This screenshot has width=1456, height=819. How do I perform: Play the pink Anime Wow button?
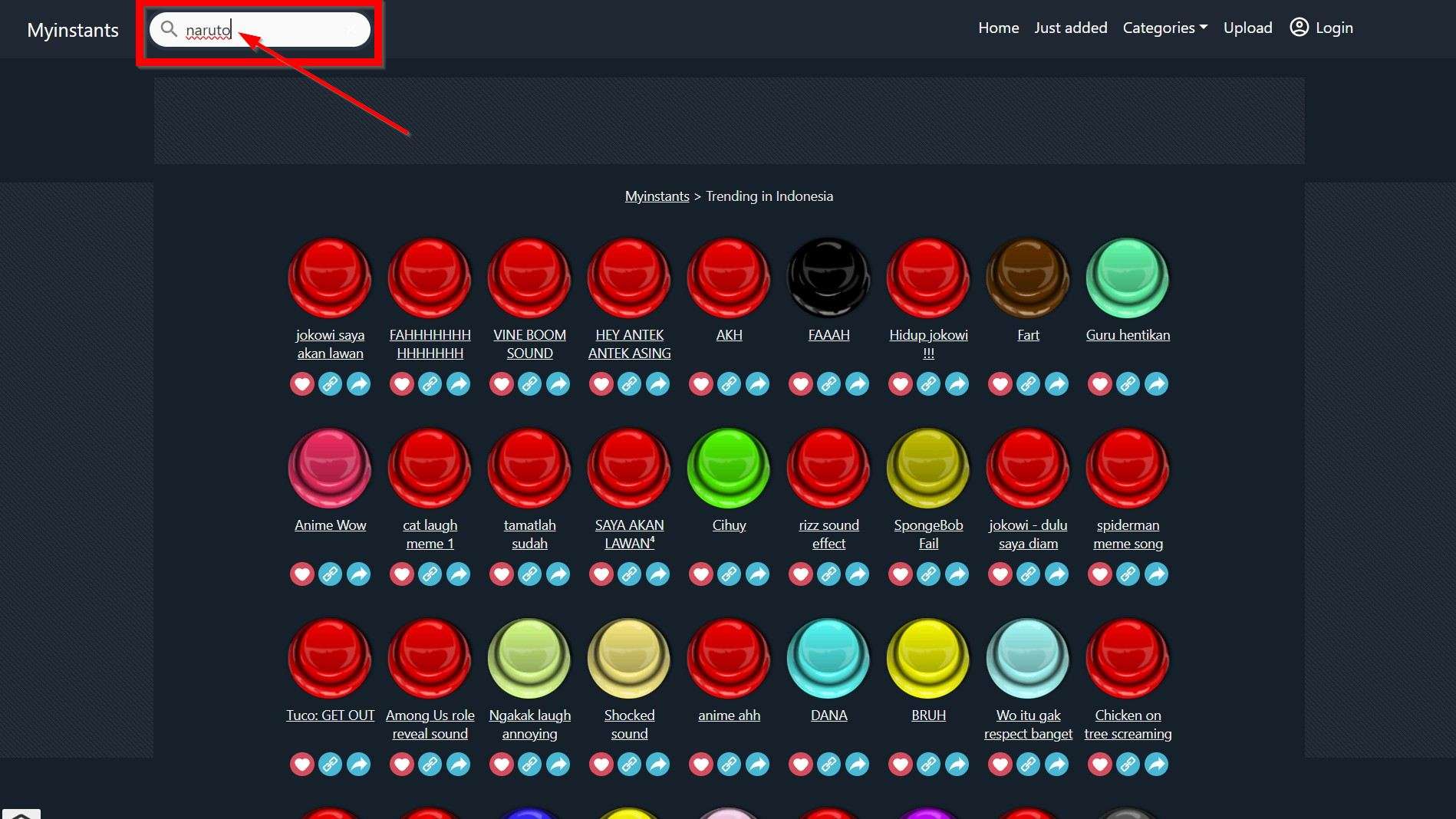(x=330, y=468)
